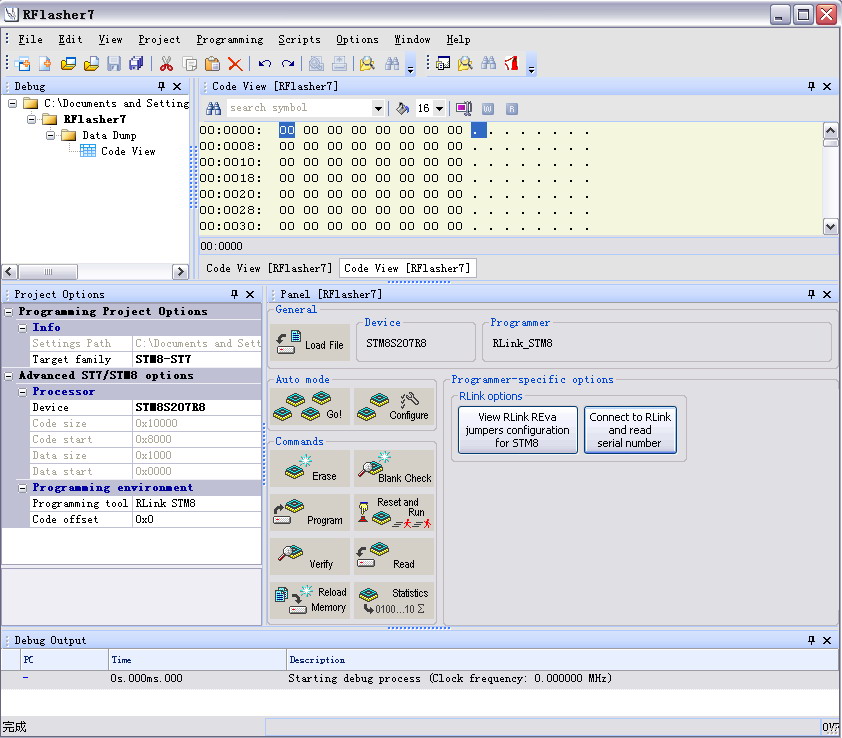This screenshot has width=842, height=738.
Task: Click the Open File folder icon
Action: [91, 63]
